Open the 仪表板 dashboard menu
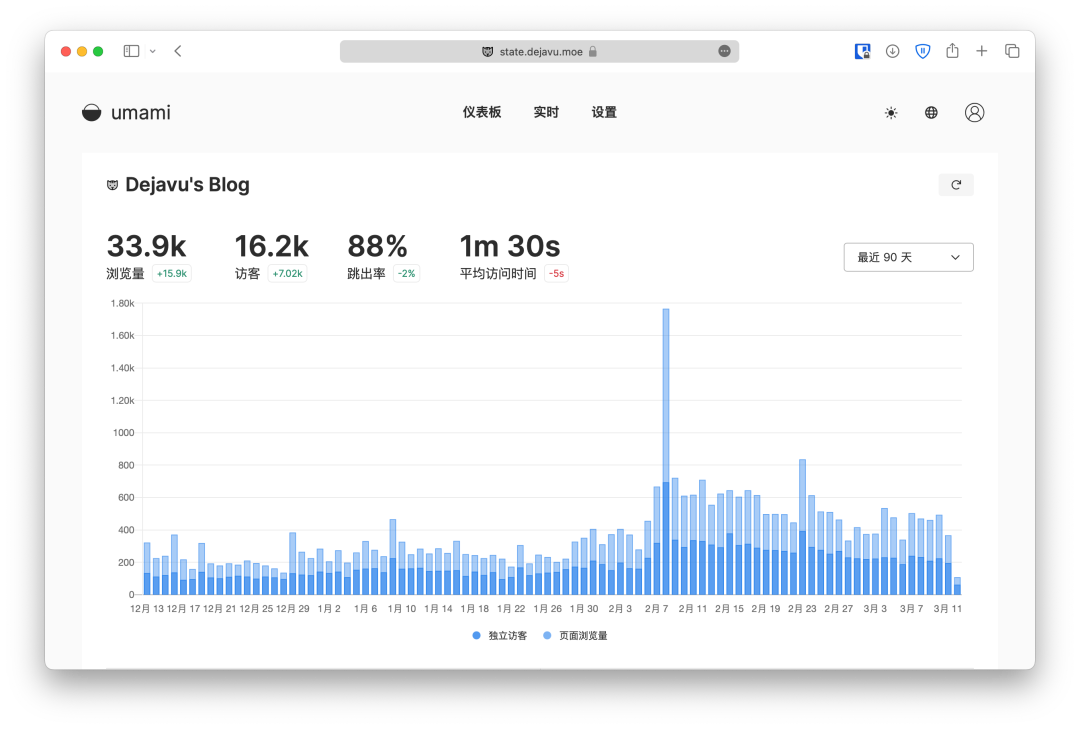 [481, 112]
